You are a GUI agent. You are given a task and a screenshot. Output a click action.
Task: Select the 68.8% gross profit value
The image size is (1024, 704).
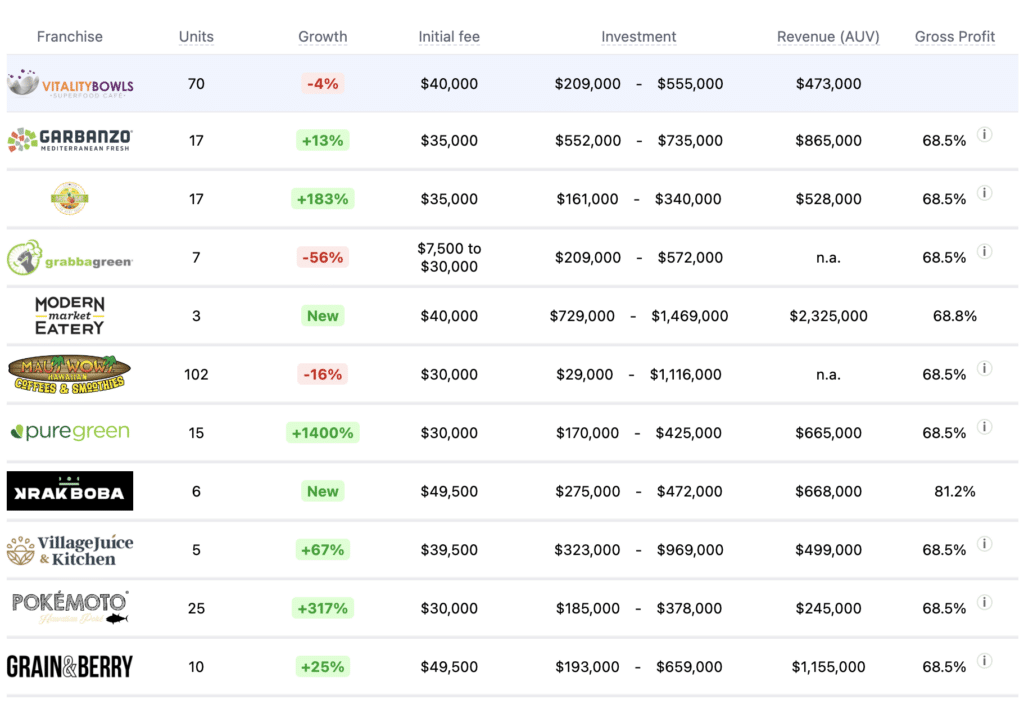click(x=955, y=316)
